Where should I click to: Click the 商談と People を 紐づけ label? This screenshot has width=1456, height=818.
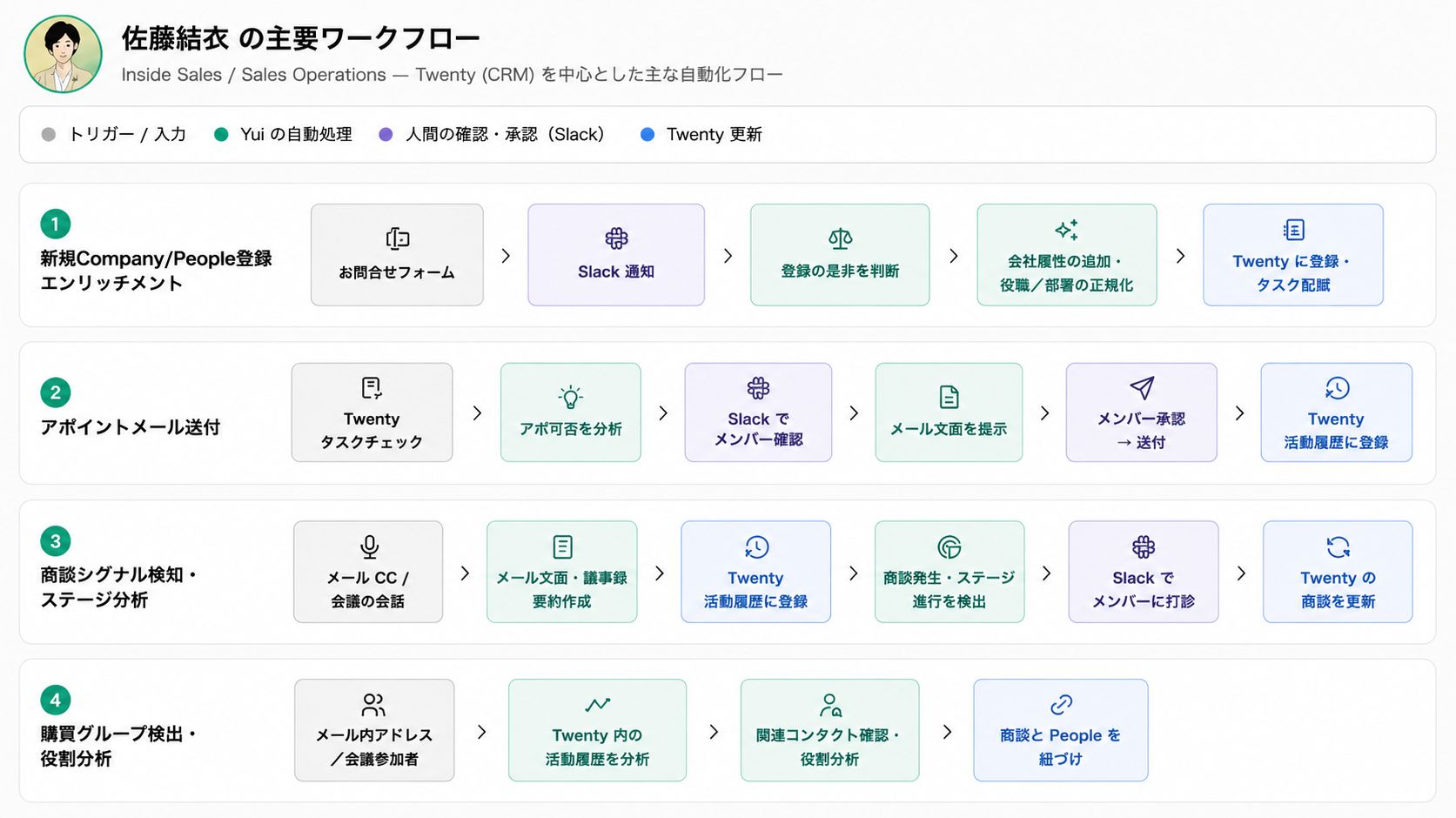[x=1060, y=748]
